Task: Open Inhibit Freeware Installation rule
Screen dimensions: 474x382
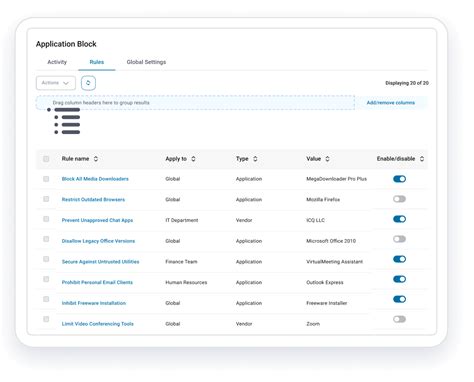Action: (x=94, y=303)
